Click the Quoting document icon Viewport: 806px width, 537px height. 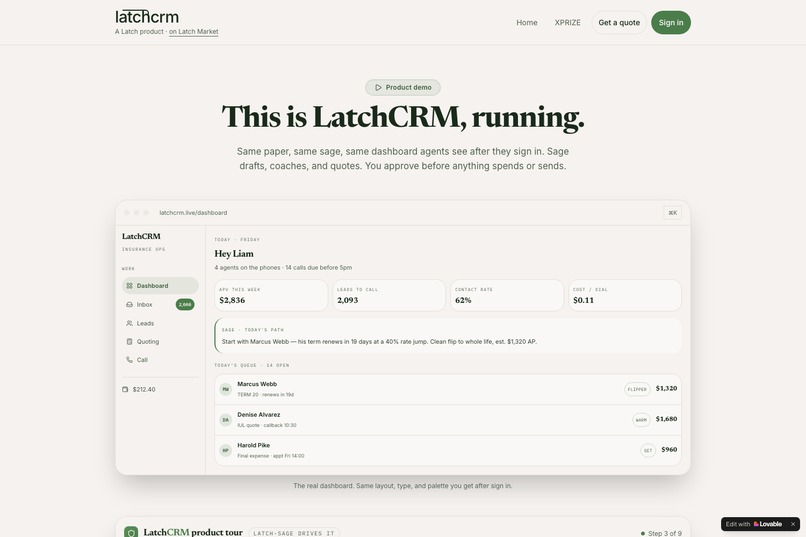click(130, 342)
